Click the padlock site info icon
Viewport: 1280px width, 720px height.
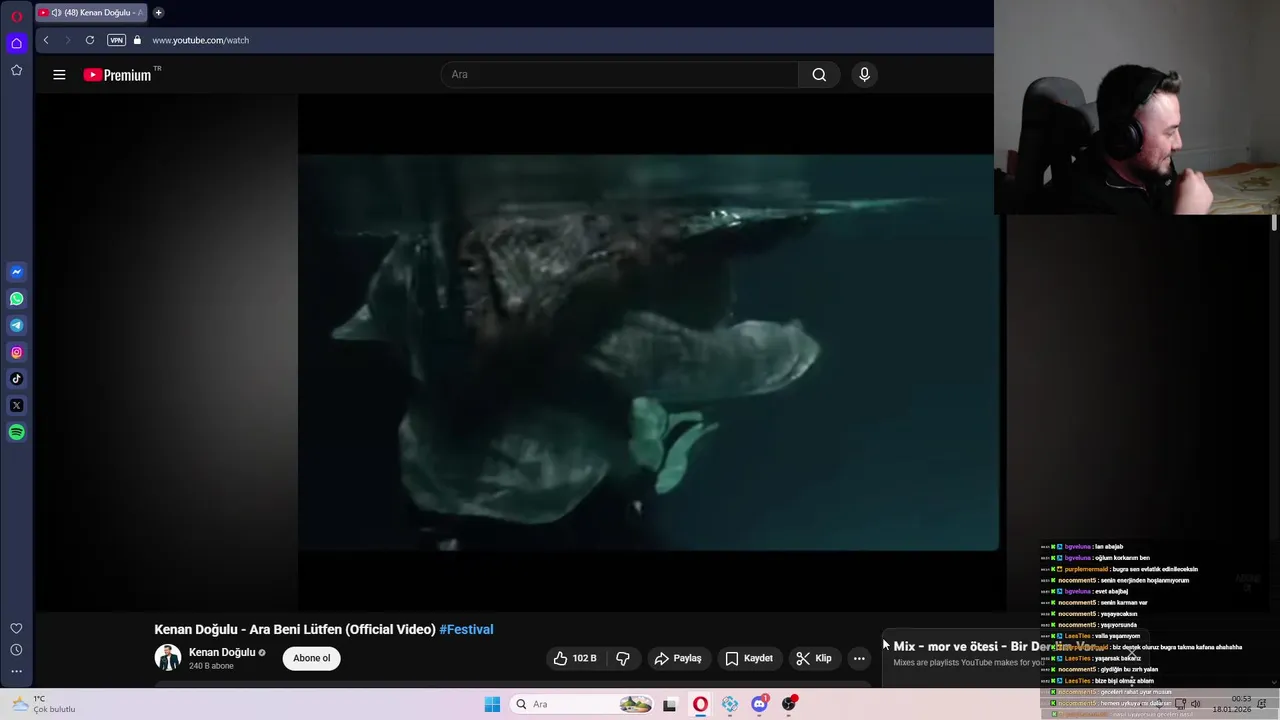click(137, 40)
